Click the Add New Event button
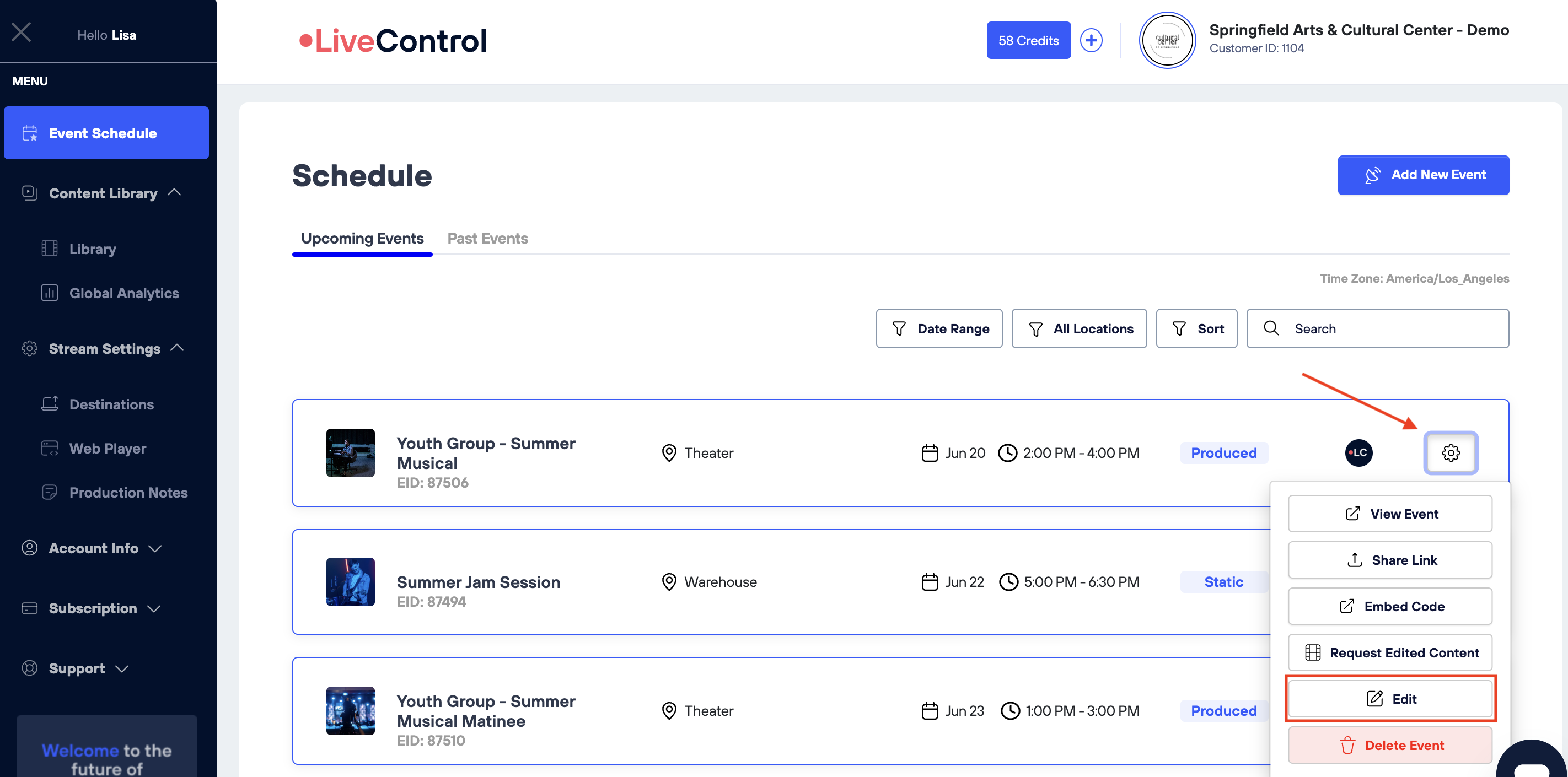 (x=1422, y=175)
